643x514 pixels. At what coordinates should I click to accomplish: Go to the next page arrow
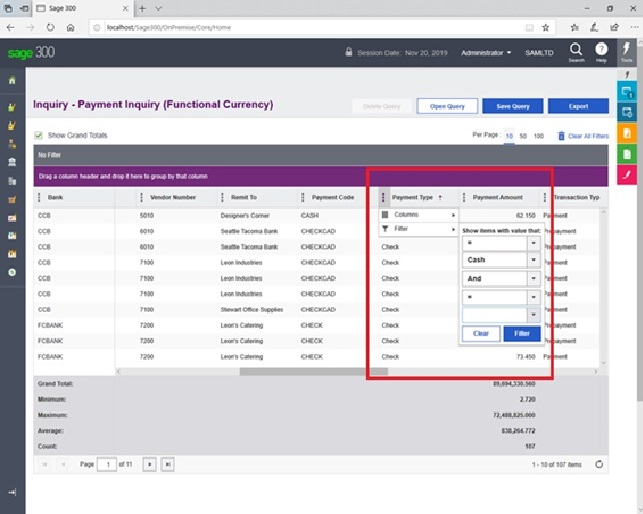(x=149, y=464)
